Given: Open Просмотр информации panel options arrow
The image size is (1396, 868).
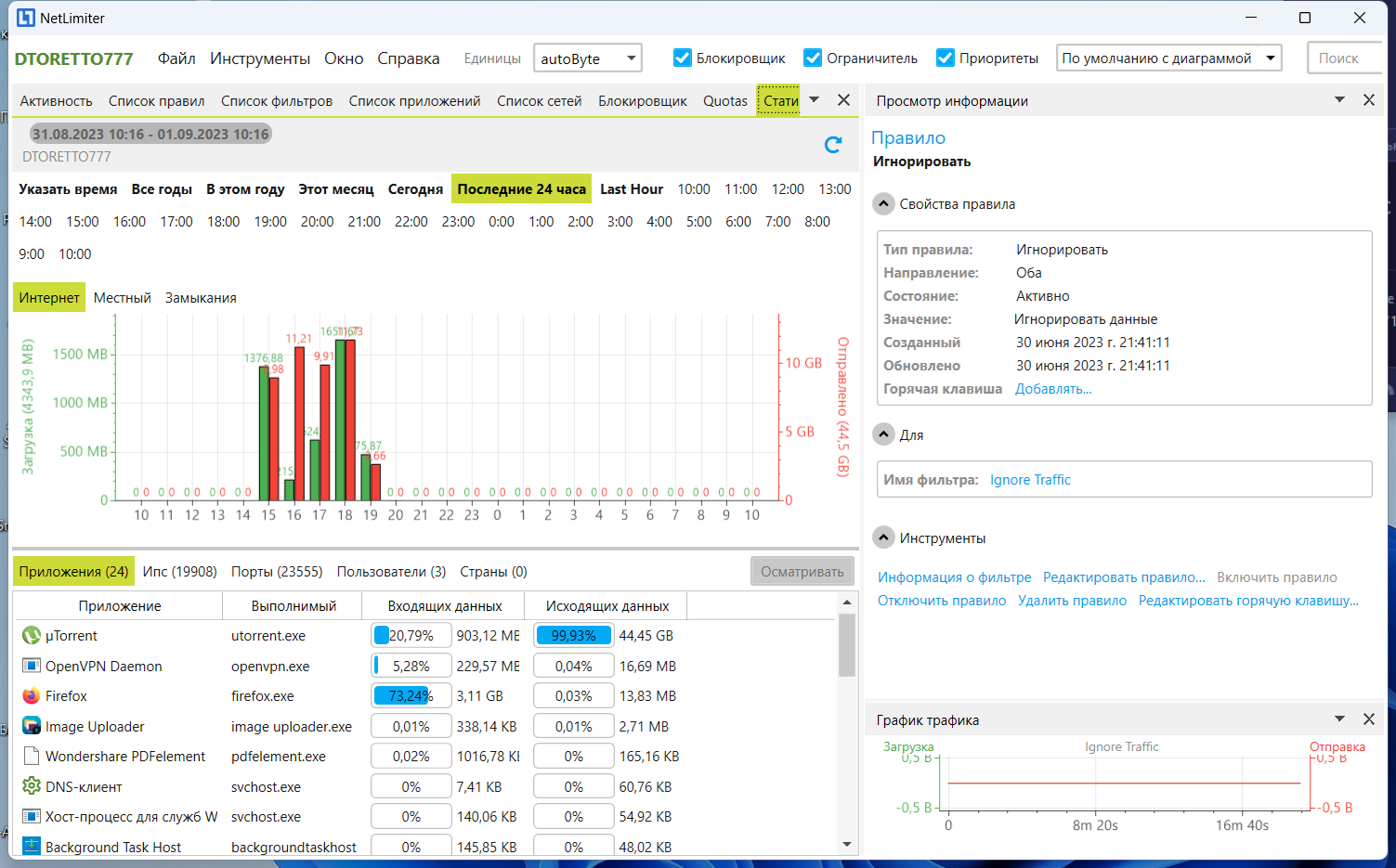Looking at the screenshot, I should pyautogui.click(x=1340, y=99).
